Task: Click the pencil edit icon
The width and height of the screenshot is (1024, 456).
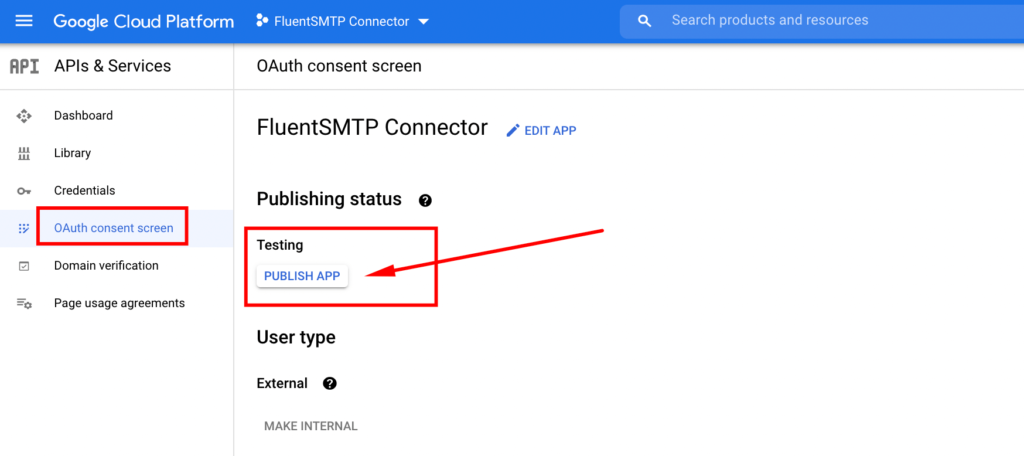Action: [513, 131]
